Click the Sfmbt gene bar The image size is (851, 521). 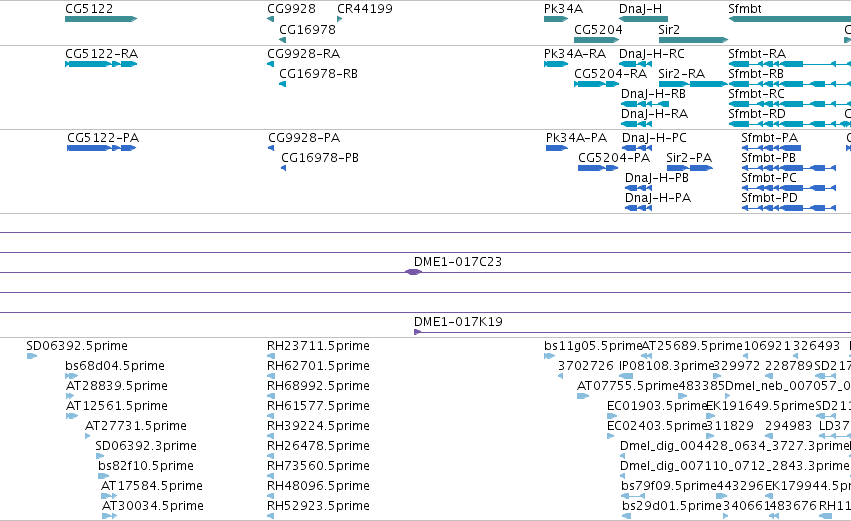point(790,19)
